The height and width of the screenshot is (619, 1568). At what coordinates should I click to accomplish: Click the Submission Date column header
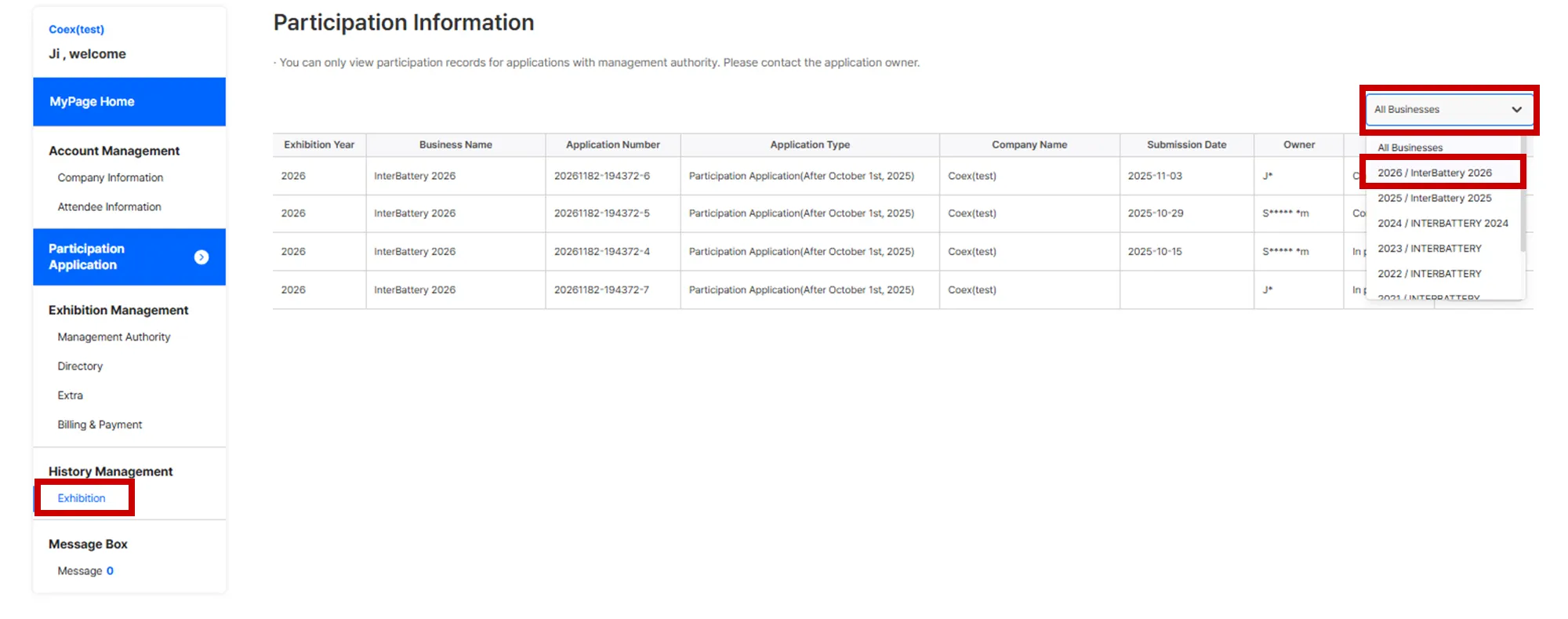(1186, 145)
